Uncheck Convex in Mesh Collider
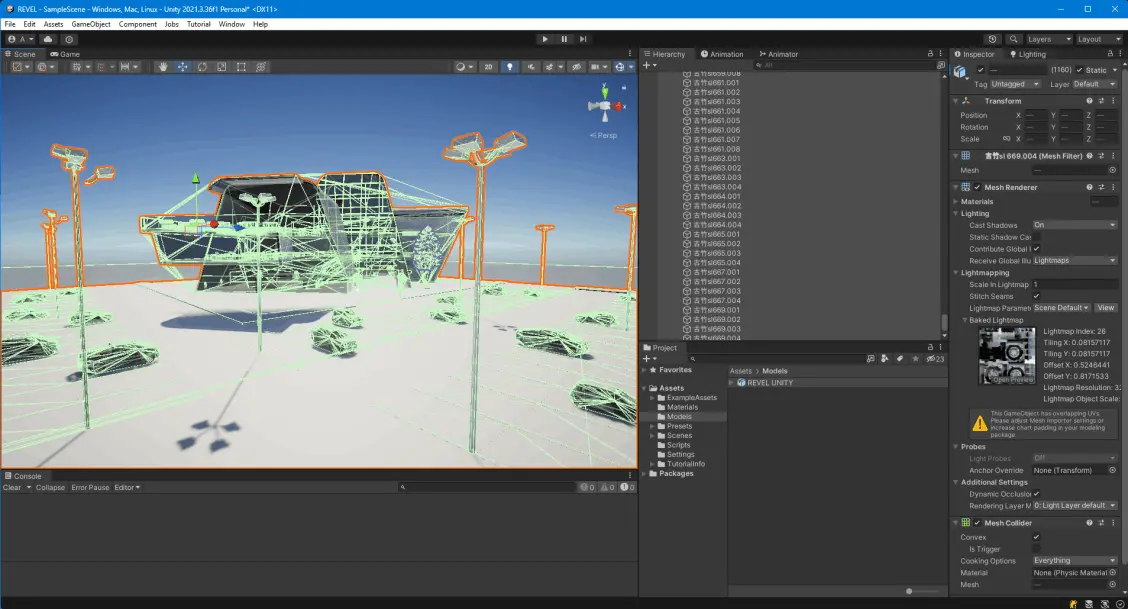1128x609 pixels. (1037, 537)
